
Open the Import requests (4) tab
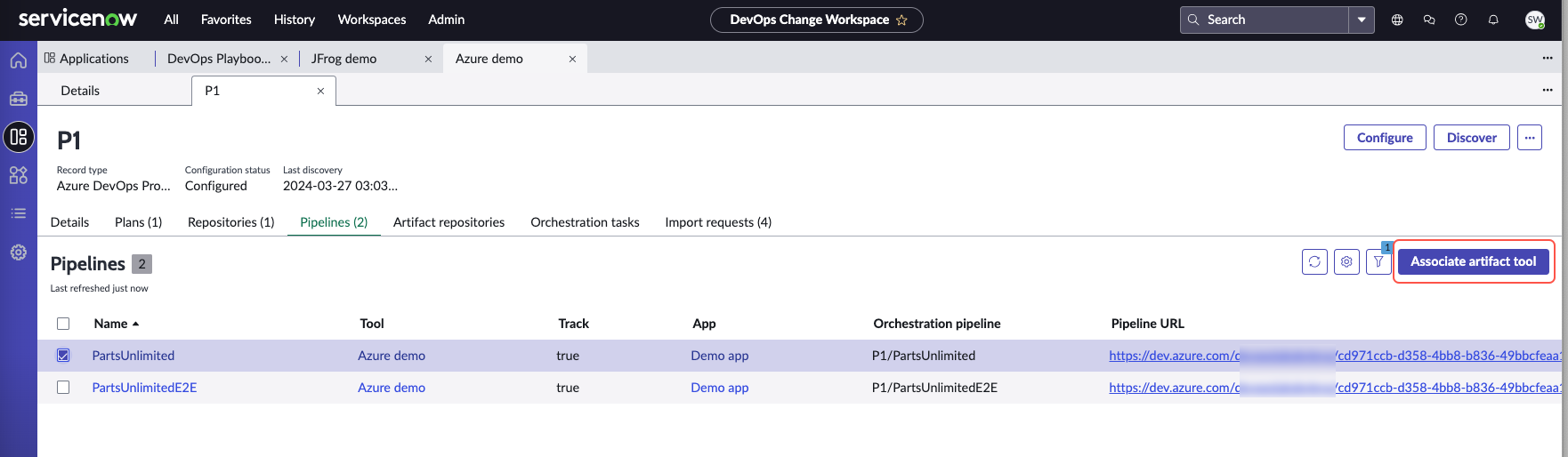[x=718, y=222]
